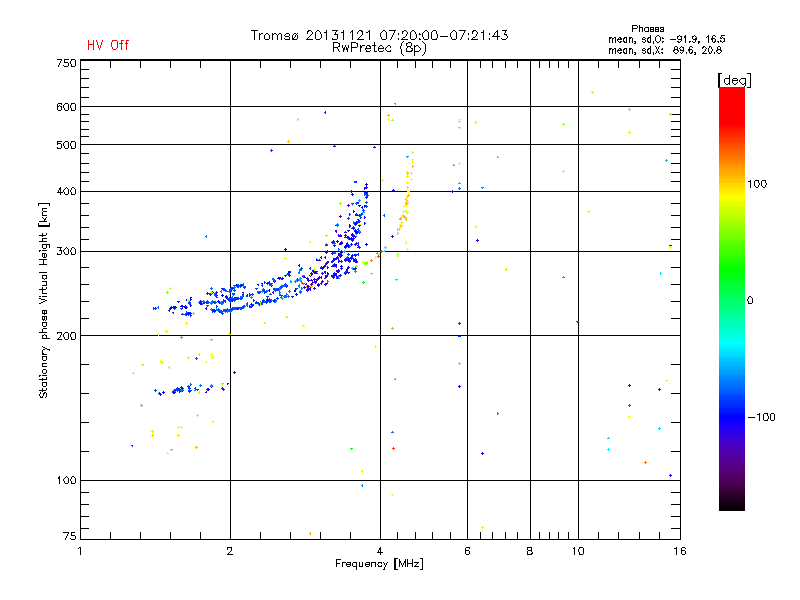
Task: Click the y-axis tick label '200'
Action: click(x=66, y=336)
